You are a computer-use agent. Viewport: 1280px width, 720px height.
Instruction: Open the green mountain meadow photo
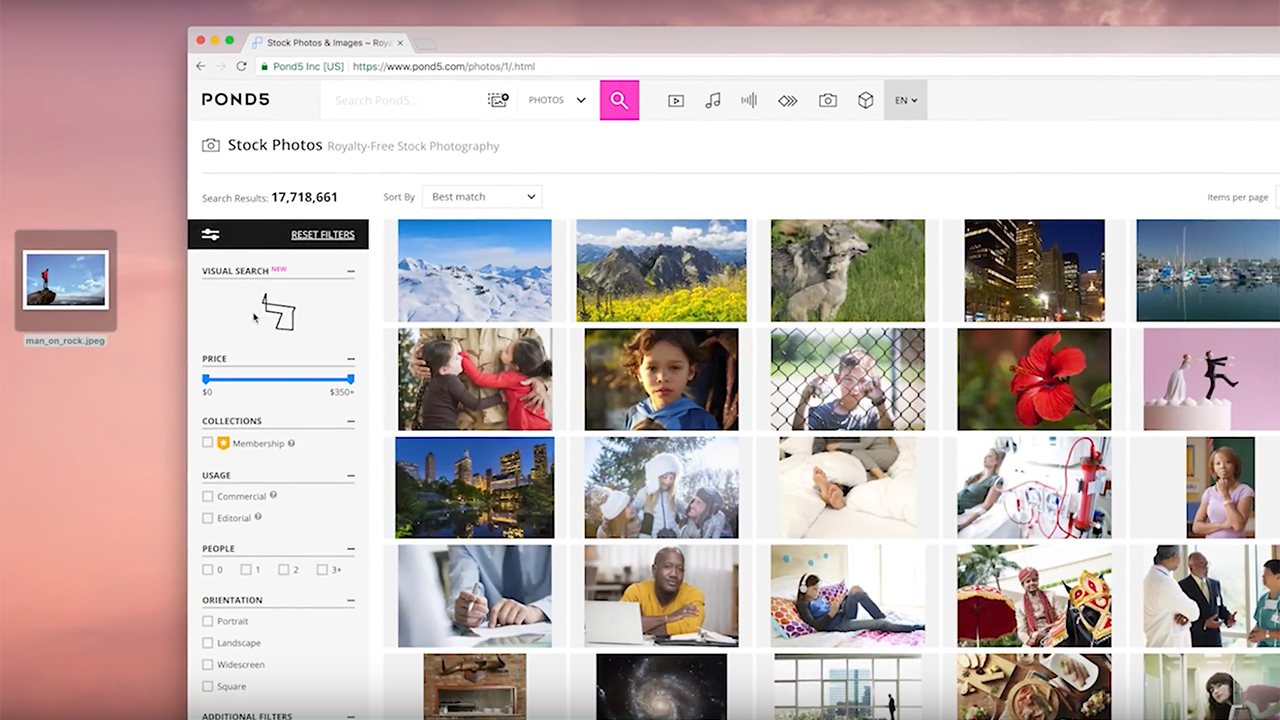click(x=661, y=271)
